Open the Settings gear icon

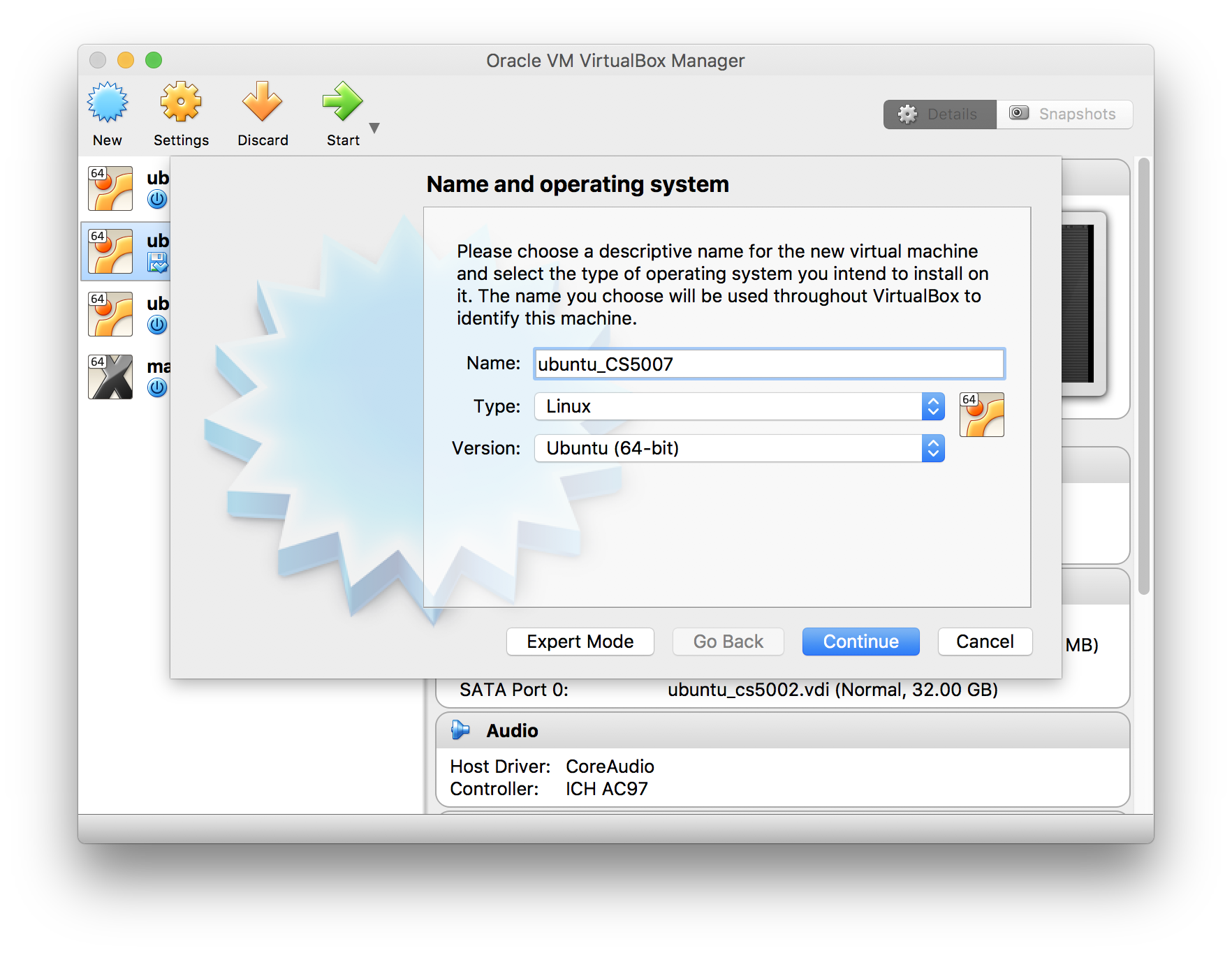tap(181, 103)
